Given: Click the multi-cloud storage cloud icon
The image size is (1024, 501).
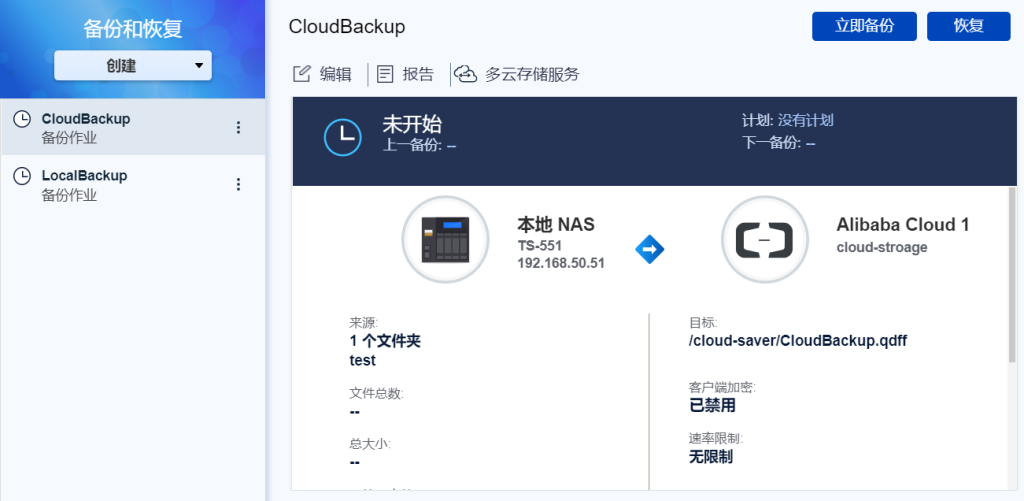Looking at the screenshot, I should (x=465, y=74).
